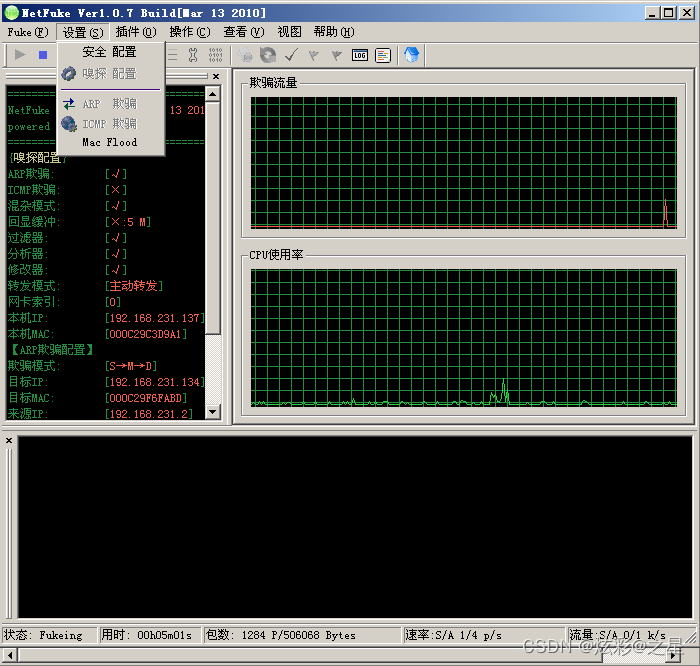Click the start (play) toolbar button
This screenshot has width=700, height=666.
[x=20, y=54]
